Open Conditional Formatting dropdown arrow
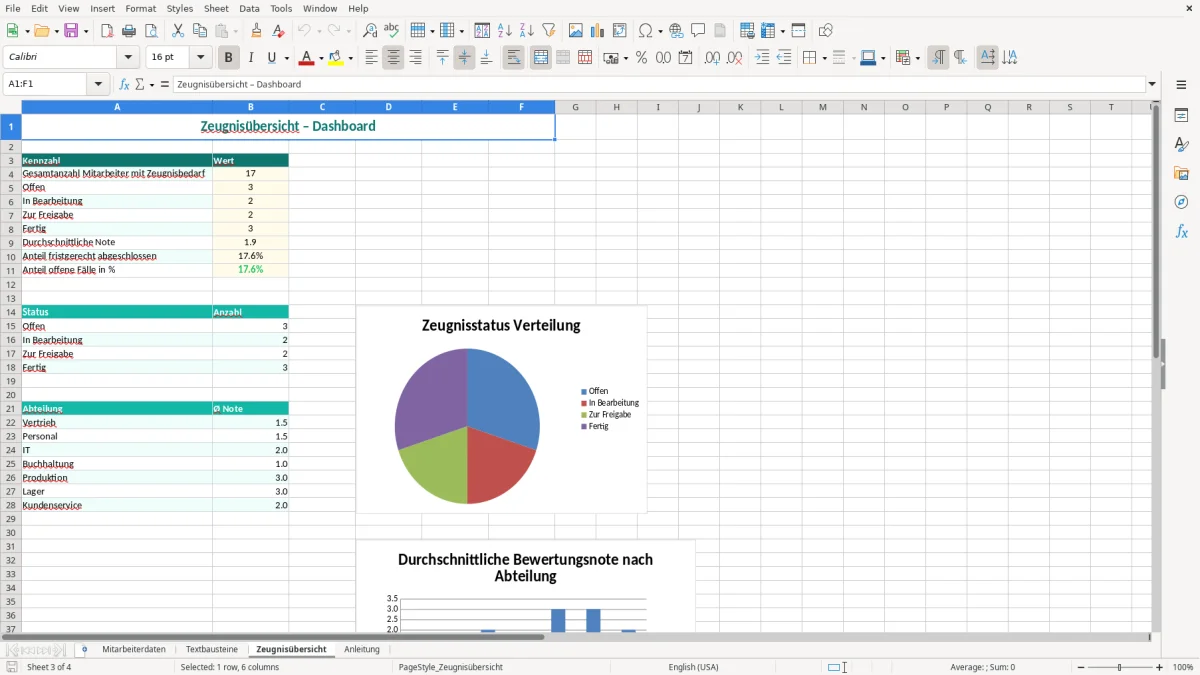This screenshot has height=675, width=1200. click(917, 58)
